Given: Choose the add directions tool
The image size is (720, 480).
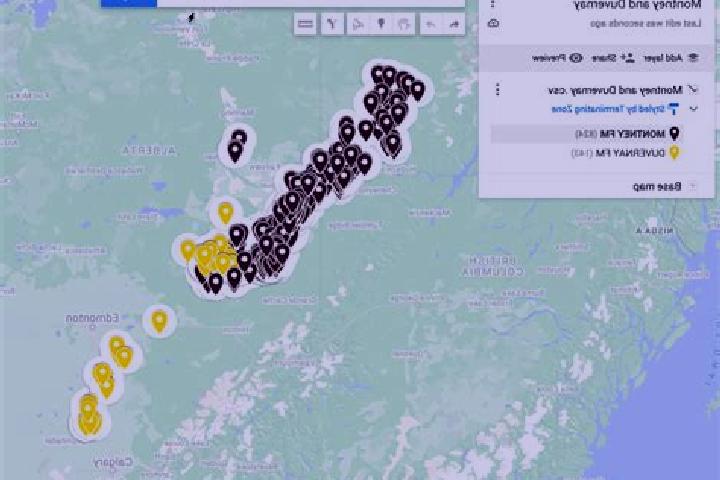Looking at the screenshot, I should [x=332, y=24].
